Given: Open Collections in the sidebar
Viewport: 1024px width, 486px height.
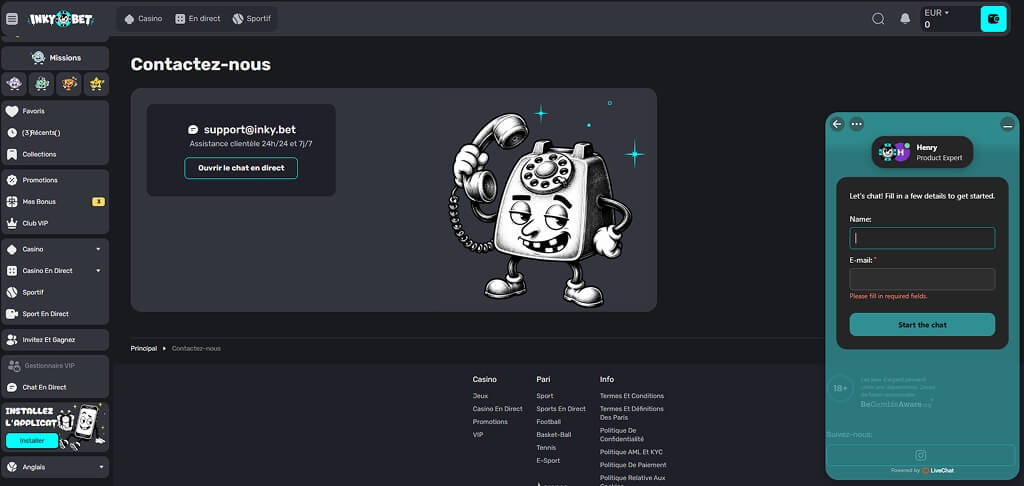Looking at the screenshot, I should [x=55, y=154].
